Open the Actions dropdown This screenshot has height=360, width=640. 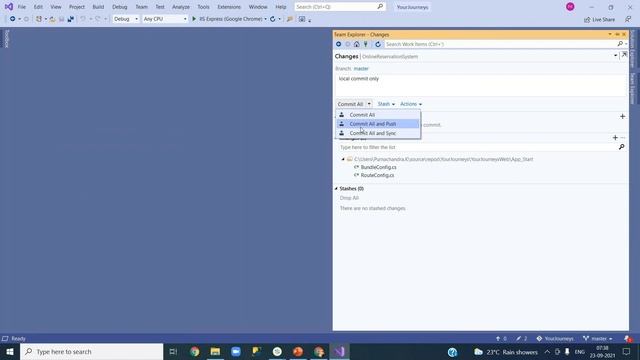click(411, 104)
